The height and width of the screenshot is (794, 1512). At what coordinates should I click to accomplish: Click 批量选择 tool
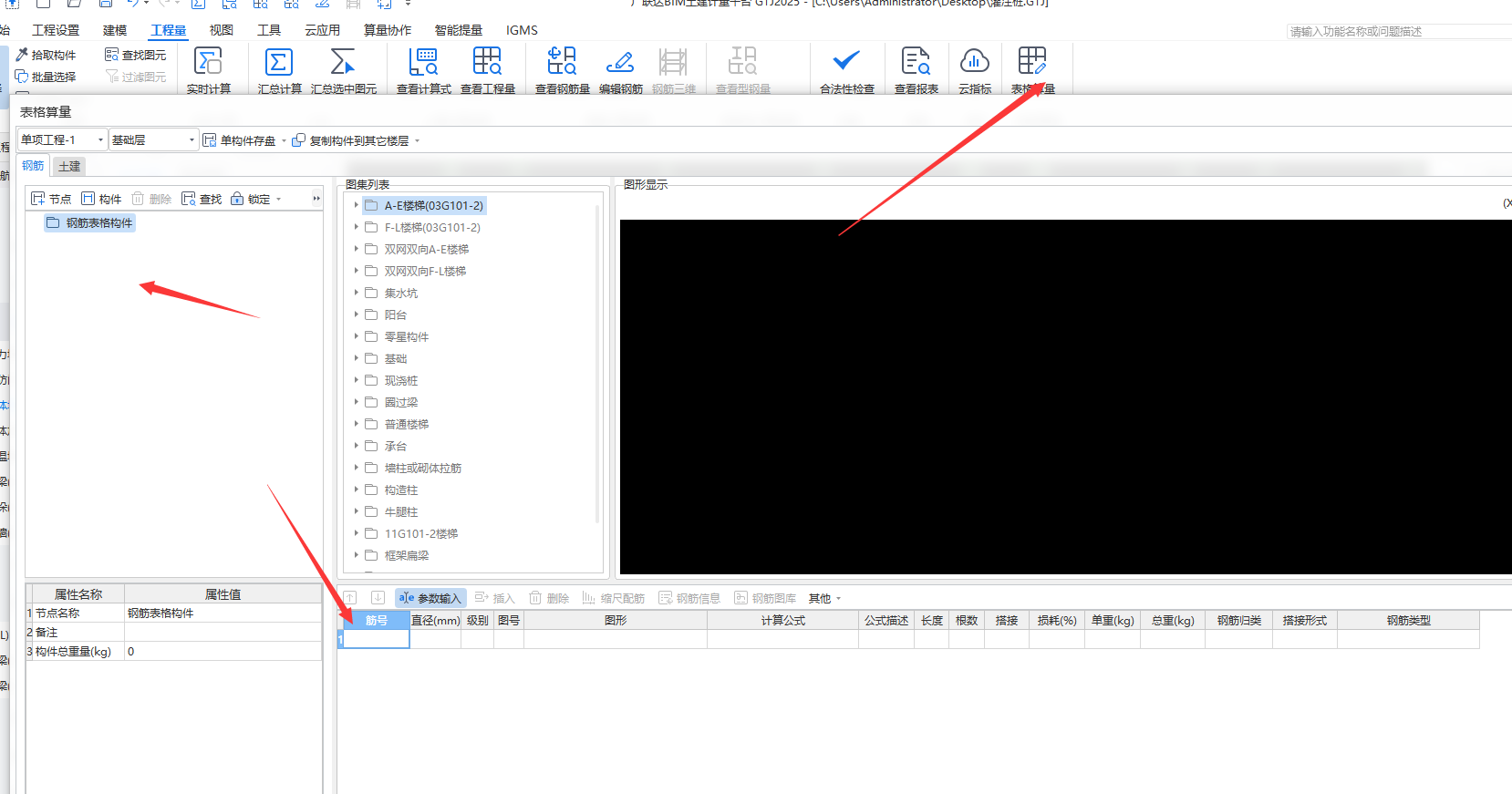tap(46, 77)
